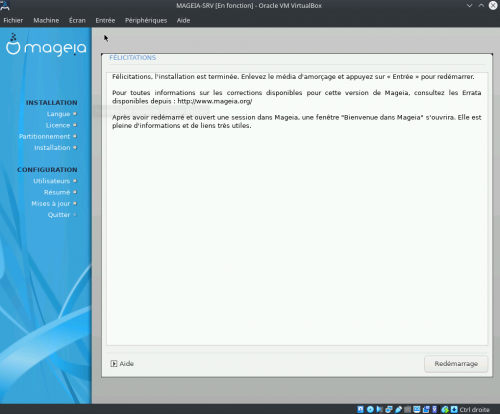The height and width of the screenshot is (414, 500).
Task: Click the Ctrl droite host key label
Action: tap(474, 410)
